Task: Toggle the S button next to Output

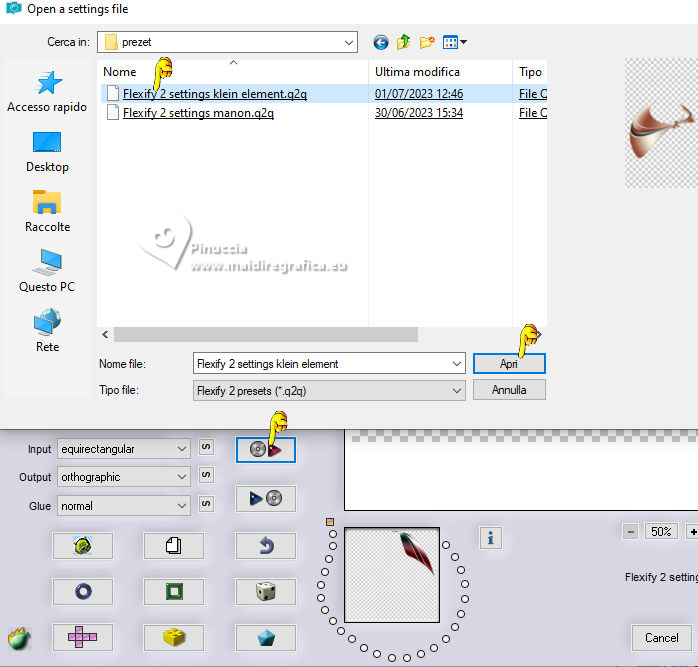Action: (x=206, y=475)
